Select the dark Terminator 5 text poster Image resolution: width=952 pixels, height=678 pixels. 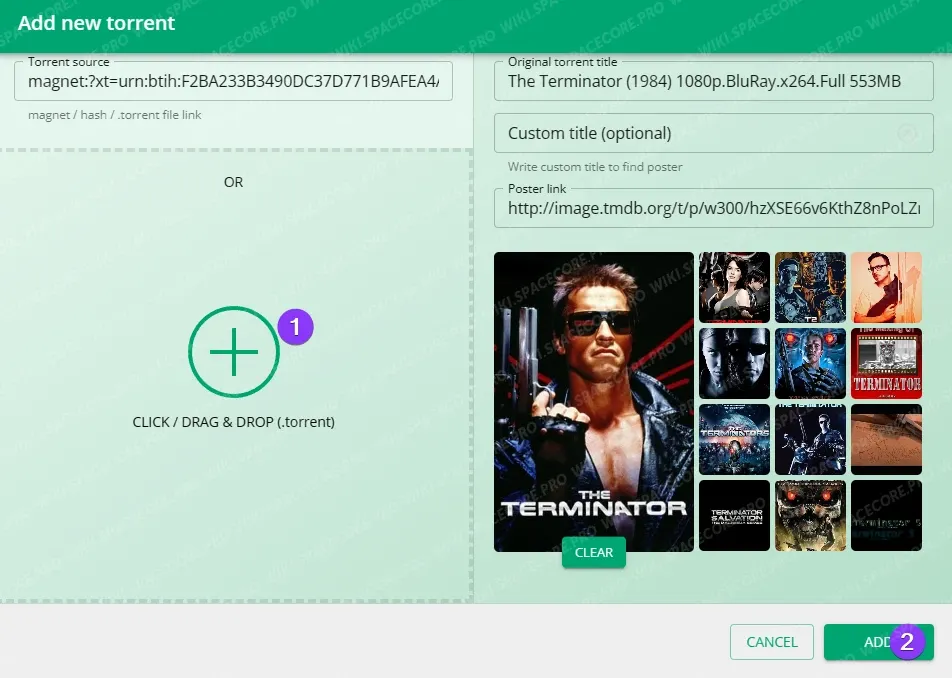click(886, 516)
